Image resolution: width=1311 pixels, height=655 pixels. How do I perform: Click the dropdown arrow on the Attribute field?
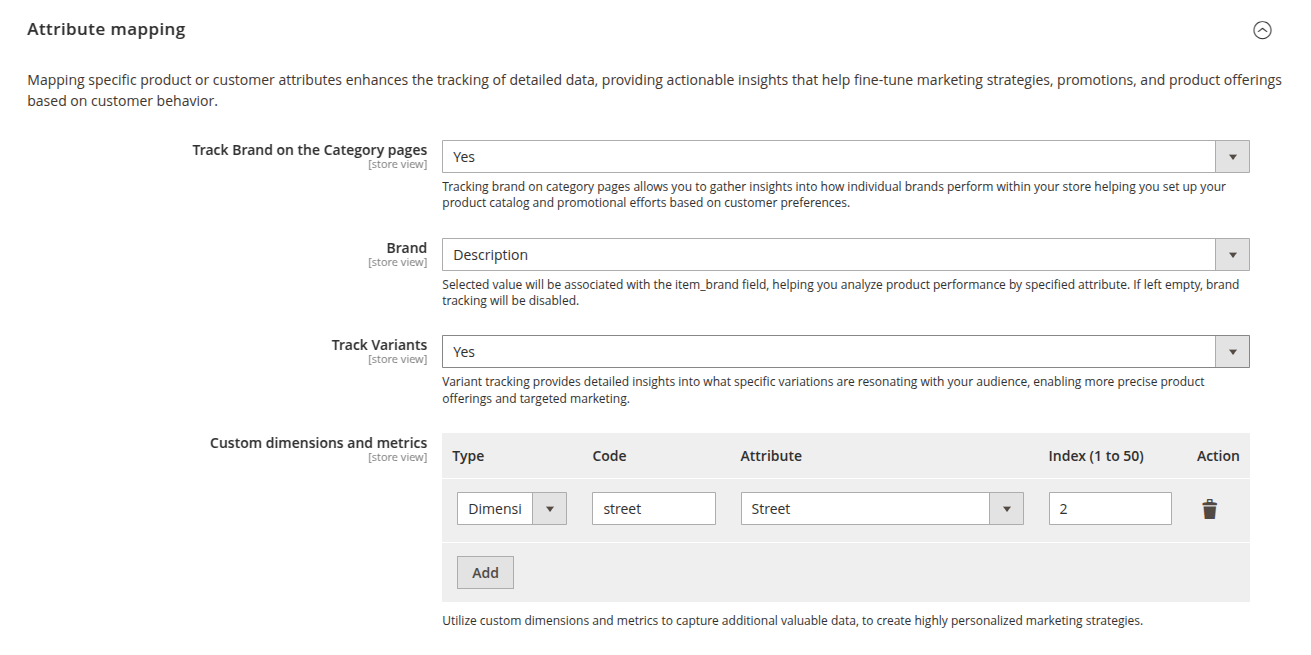[x=1007, y=508]
